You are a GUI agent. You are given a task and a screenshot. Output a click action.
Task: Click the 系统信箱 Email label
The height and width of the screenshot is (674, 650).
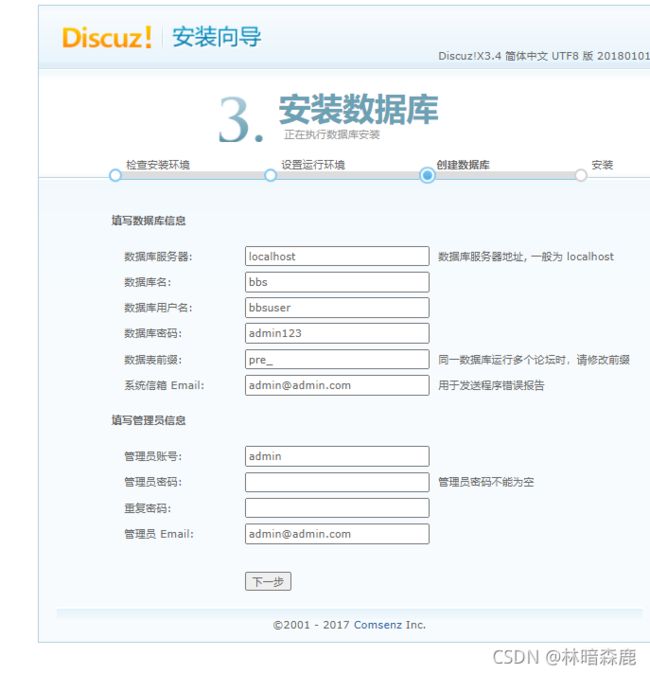click(x=164, y=385)
